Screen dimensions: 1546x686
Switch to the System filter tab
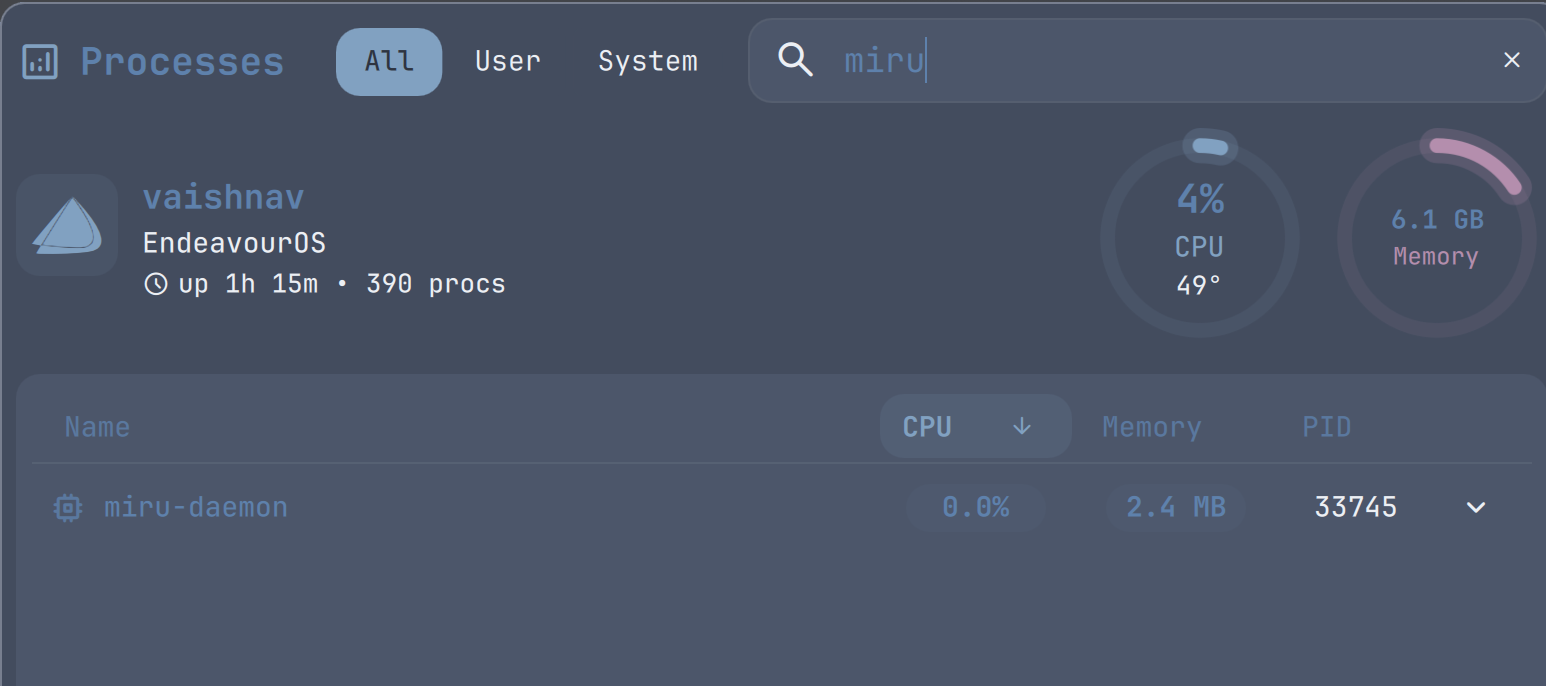click(x=648, y=62)
